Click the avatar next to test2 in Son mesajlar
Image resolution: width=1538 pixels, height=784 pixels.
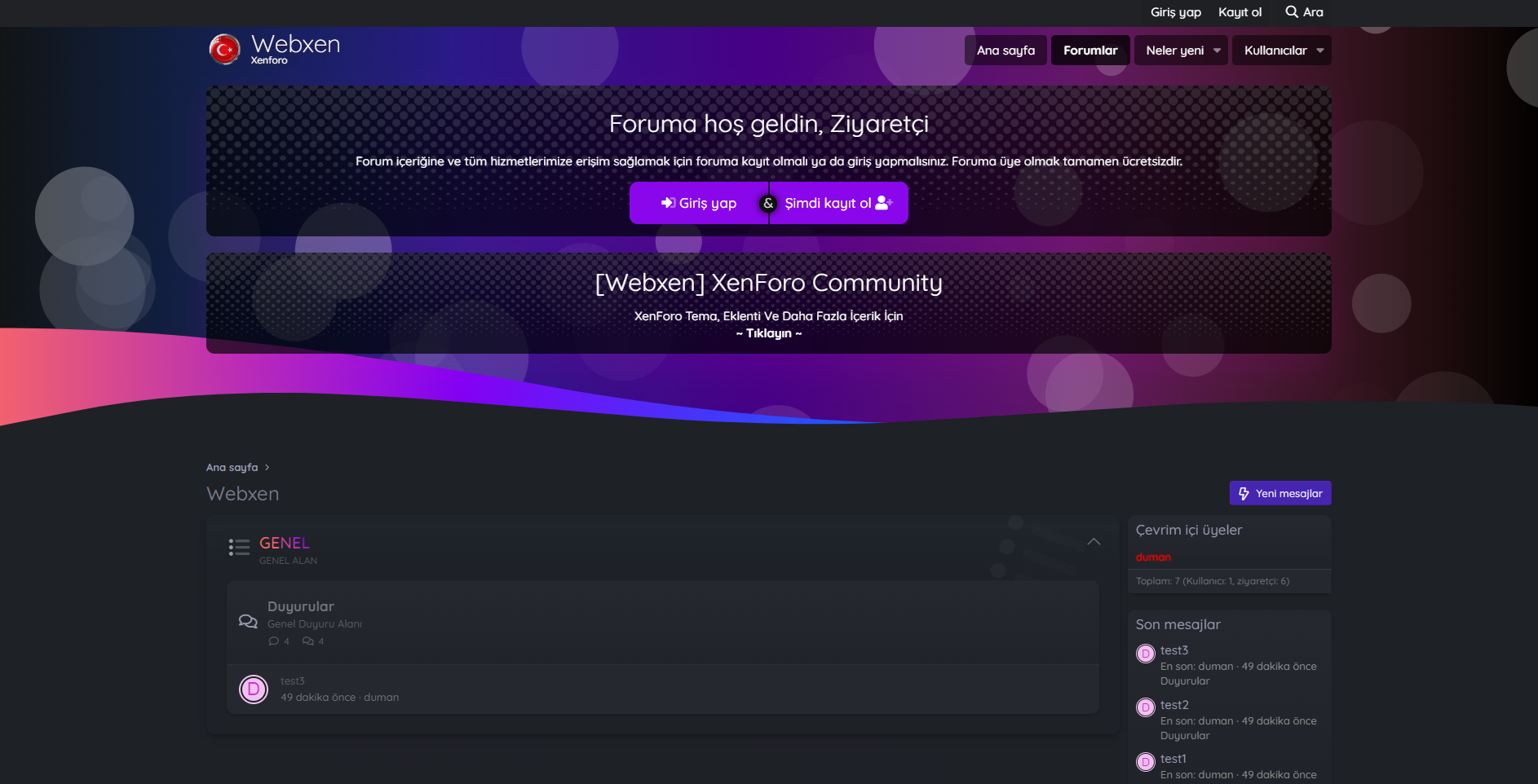[x=1146, y=707]
